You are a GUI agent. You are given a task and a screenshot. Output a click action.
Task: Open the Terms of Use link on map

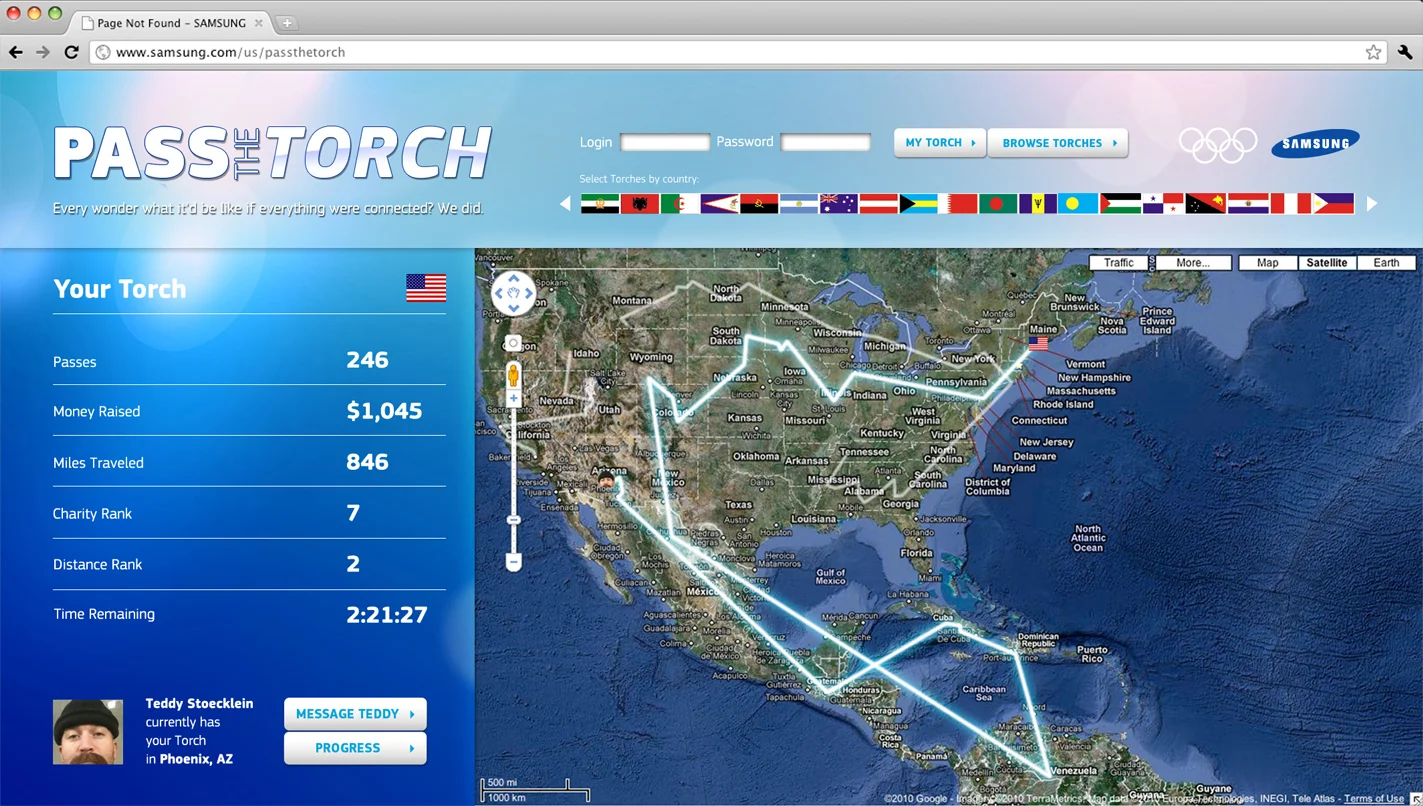(x=1374, y=799)
